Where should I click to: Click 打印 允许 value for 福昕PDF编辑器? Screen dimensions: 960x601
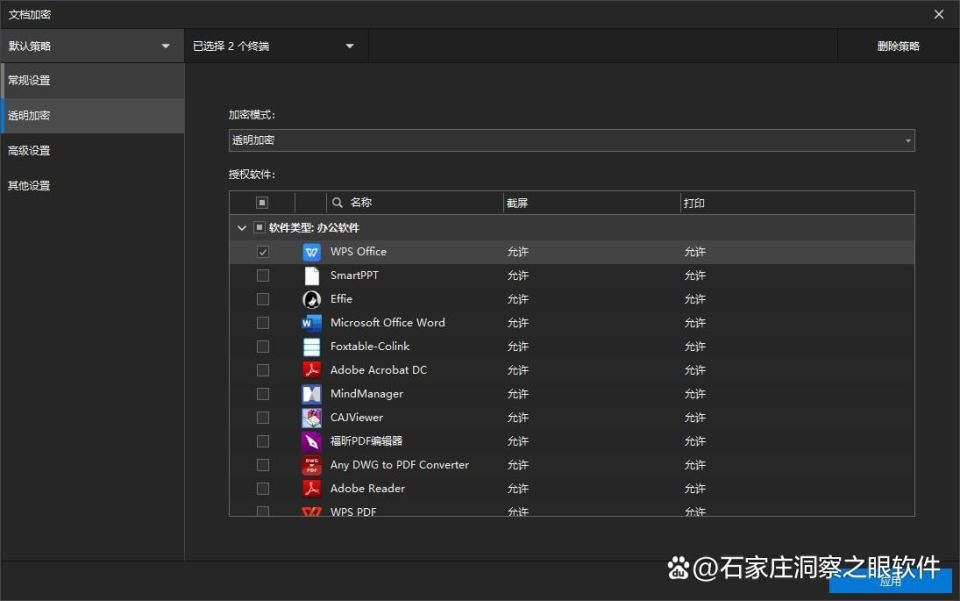pyautogui.click(x=695, y=441)
